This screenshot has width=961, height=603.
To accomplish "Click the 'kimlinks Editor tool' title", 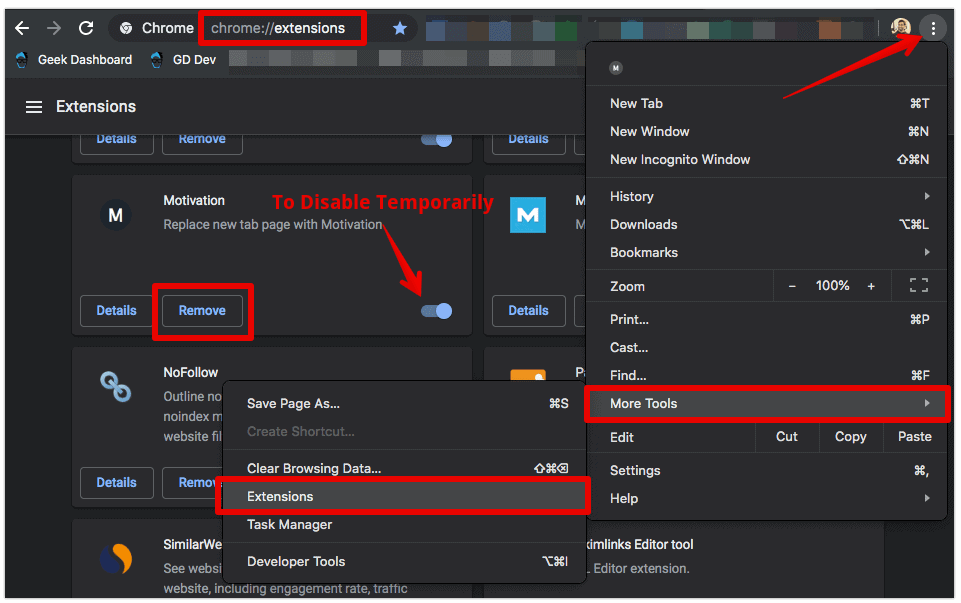I will pos(640,545).
